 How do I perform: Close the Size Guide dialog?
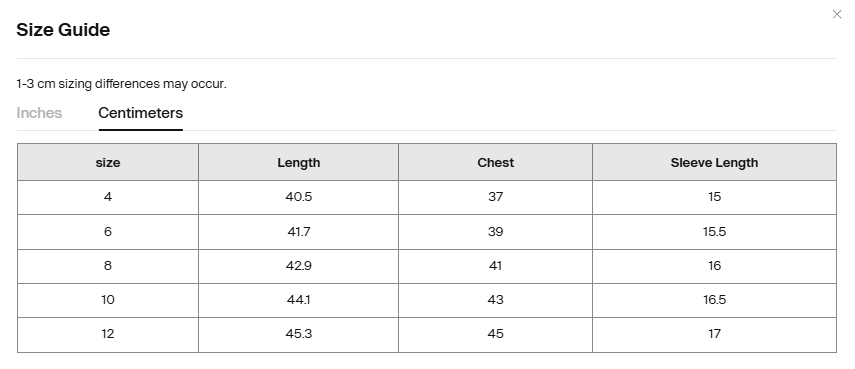tap(836, 14)
